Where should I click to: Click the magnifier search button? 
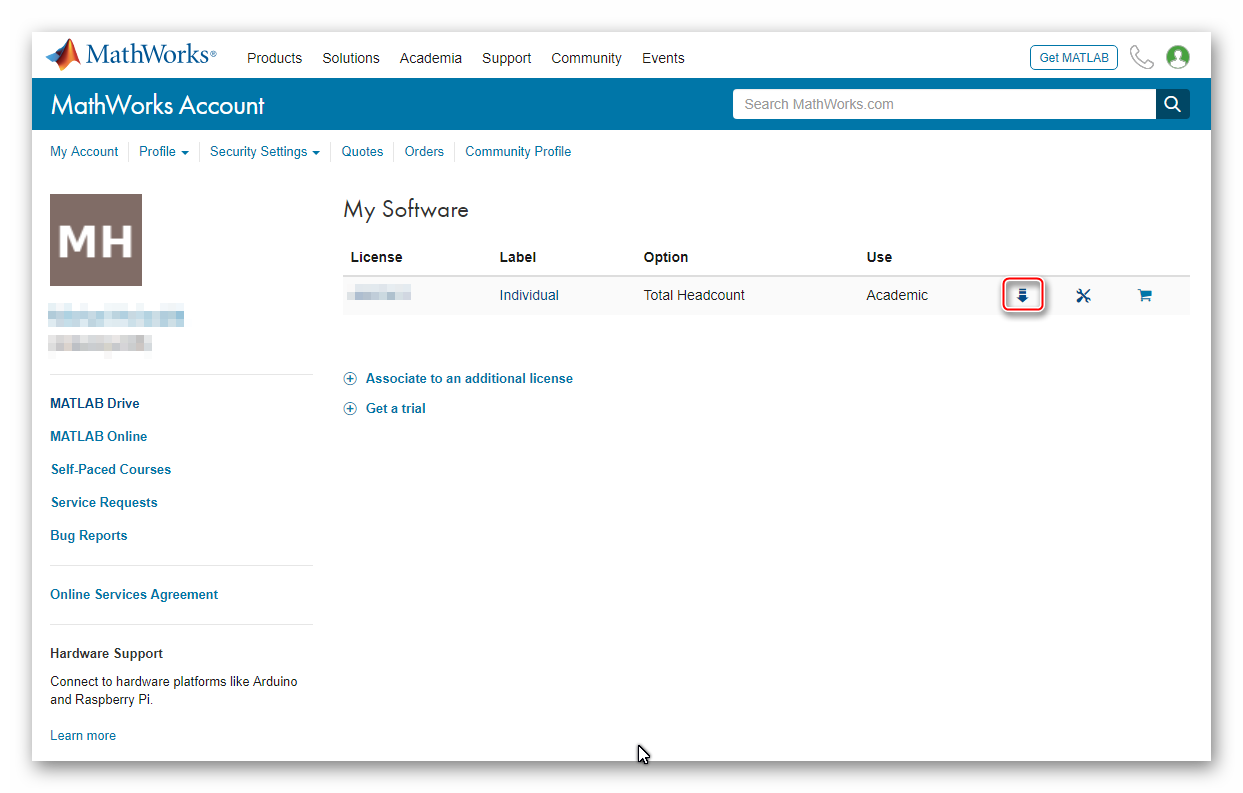tap(1173, 104)
